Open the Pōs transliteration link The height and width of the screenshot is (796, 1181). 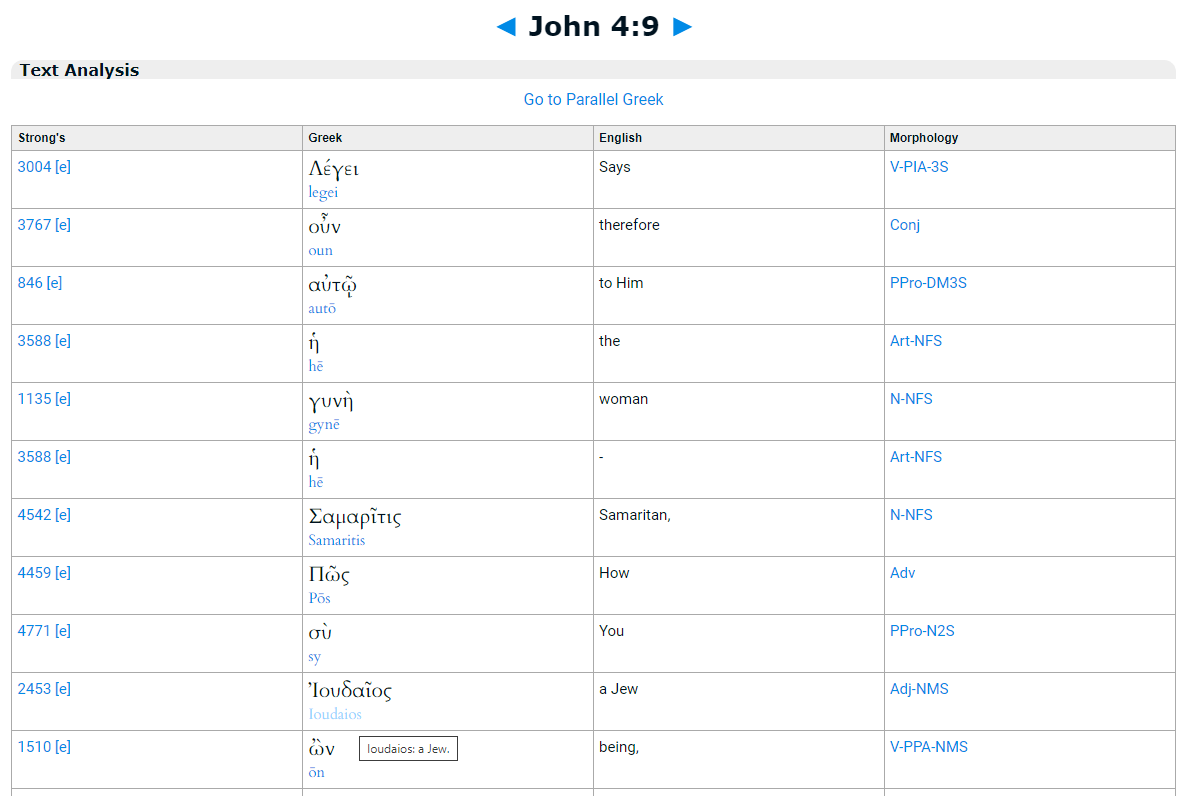coord(319,598)
